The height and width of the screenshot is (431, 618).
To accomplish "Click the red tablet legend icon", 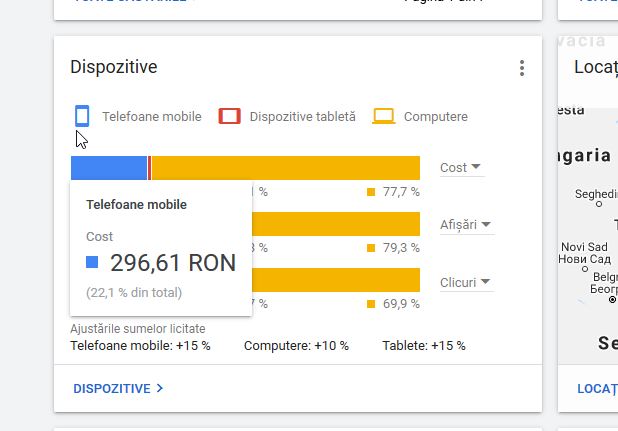I will 229,116.
